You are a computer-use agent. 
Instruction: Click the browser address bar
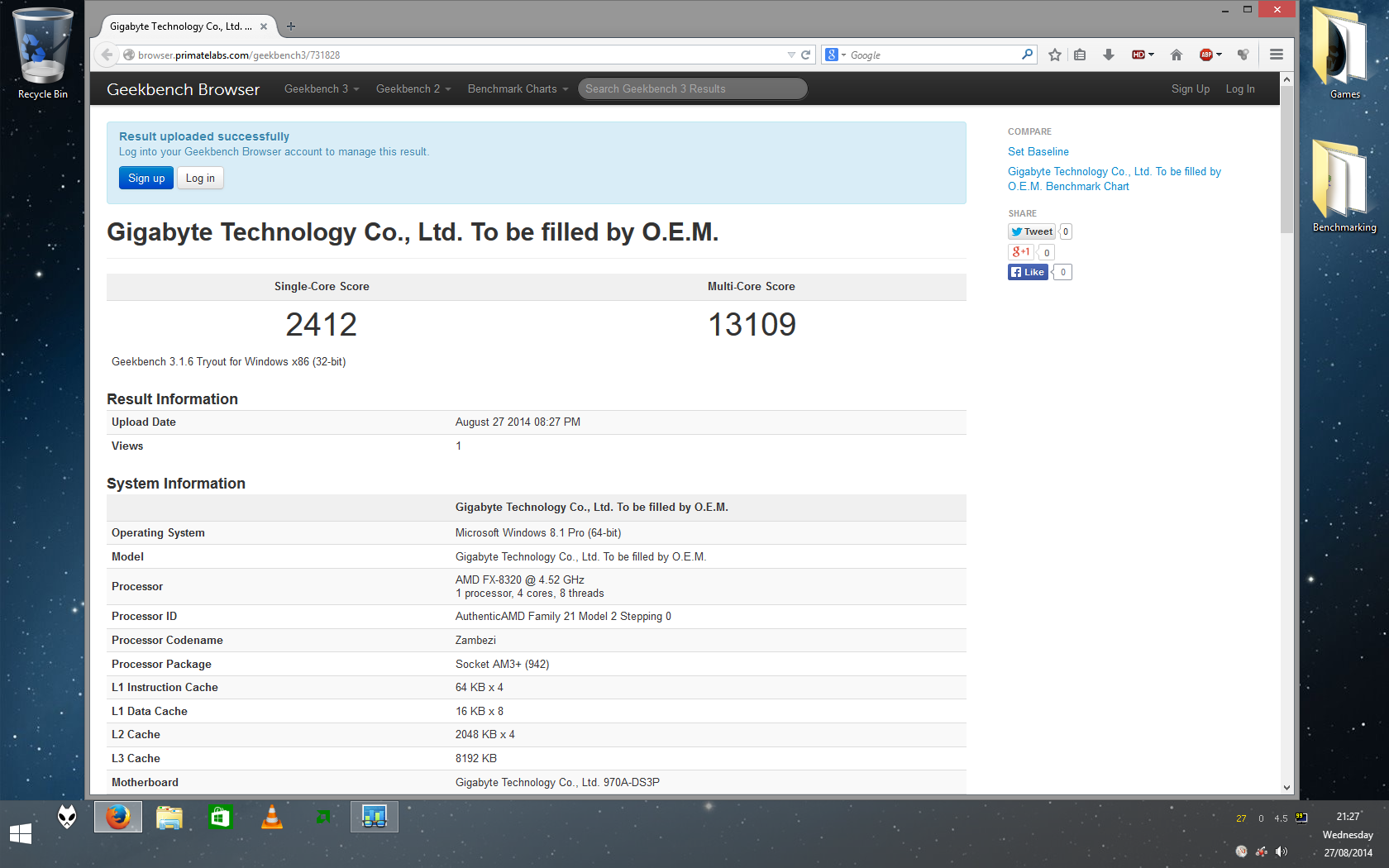459,55
